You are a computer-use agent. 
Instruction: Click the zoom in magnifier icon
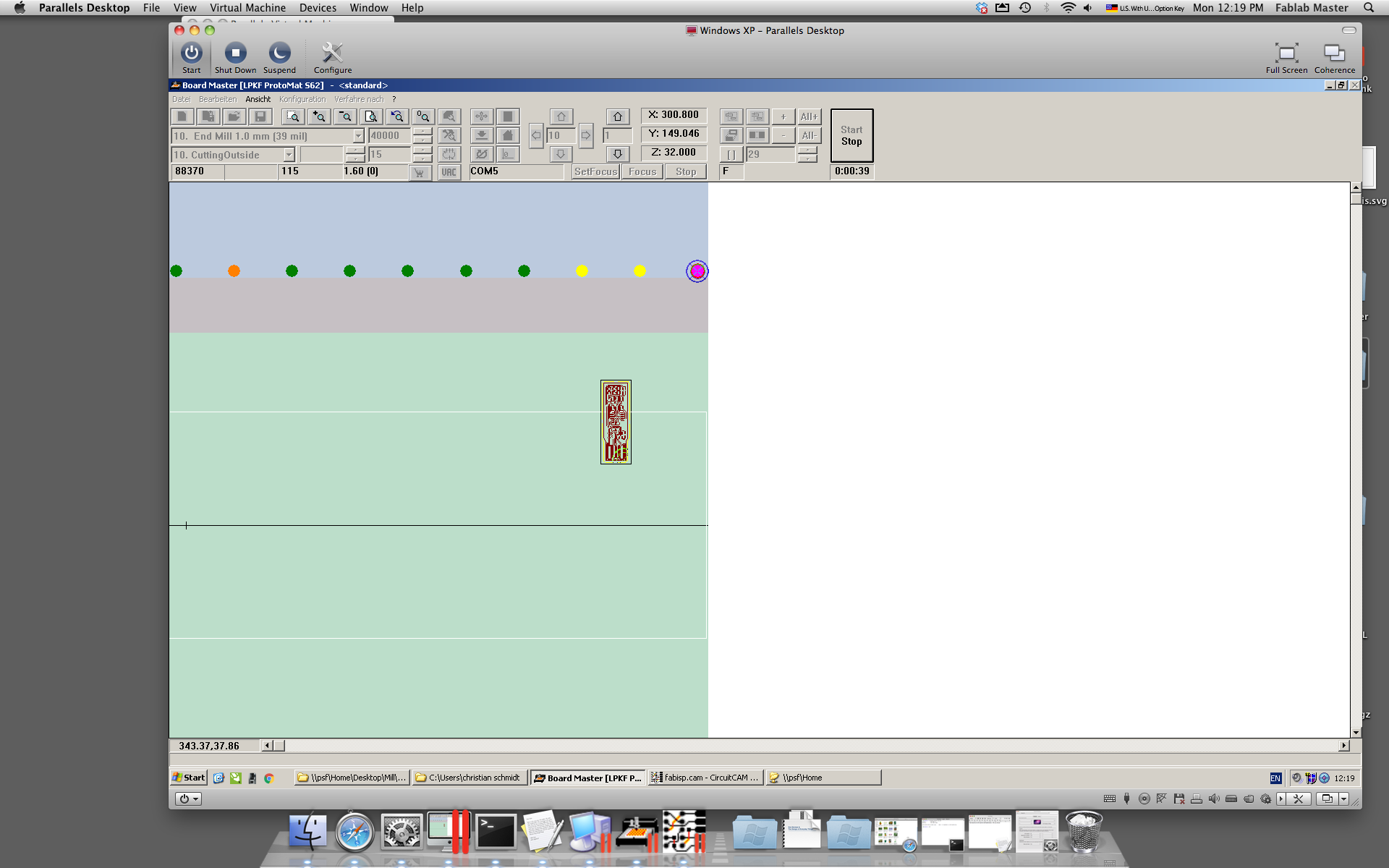click(x=319, y=116)
